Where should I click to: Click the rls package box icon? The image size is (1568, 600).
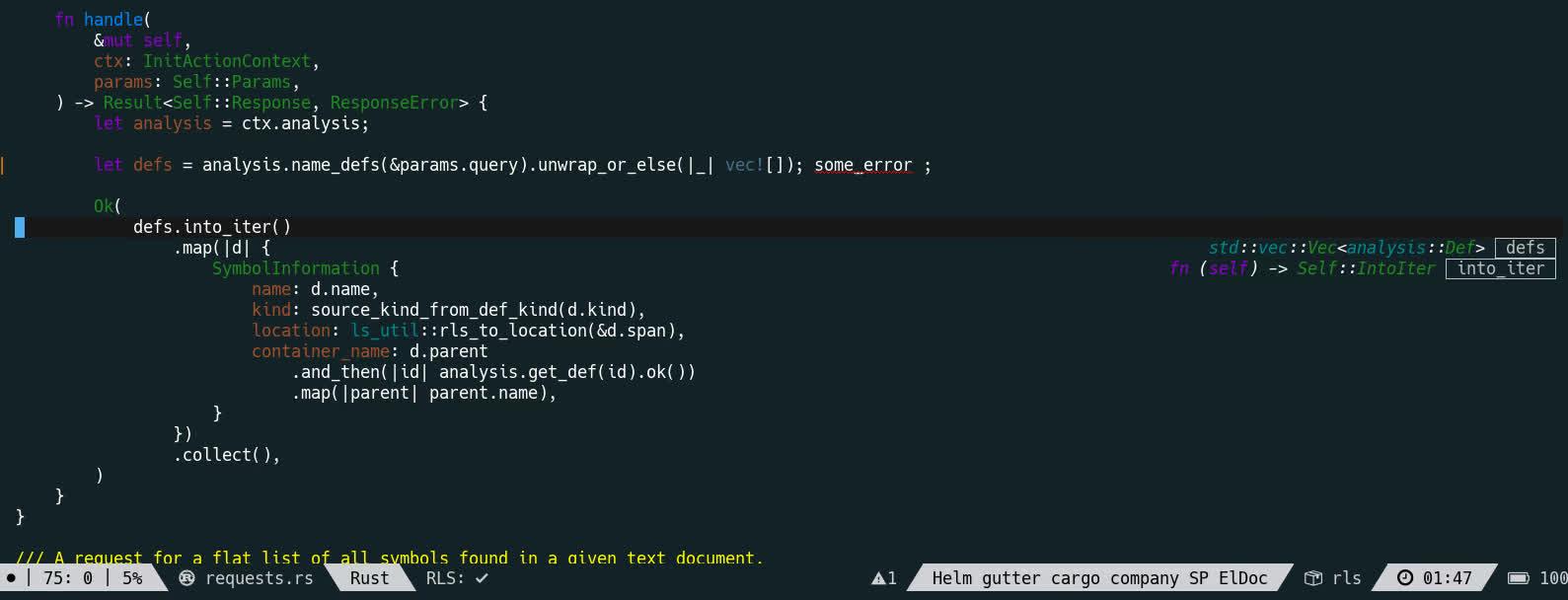pos(1312,578)
